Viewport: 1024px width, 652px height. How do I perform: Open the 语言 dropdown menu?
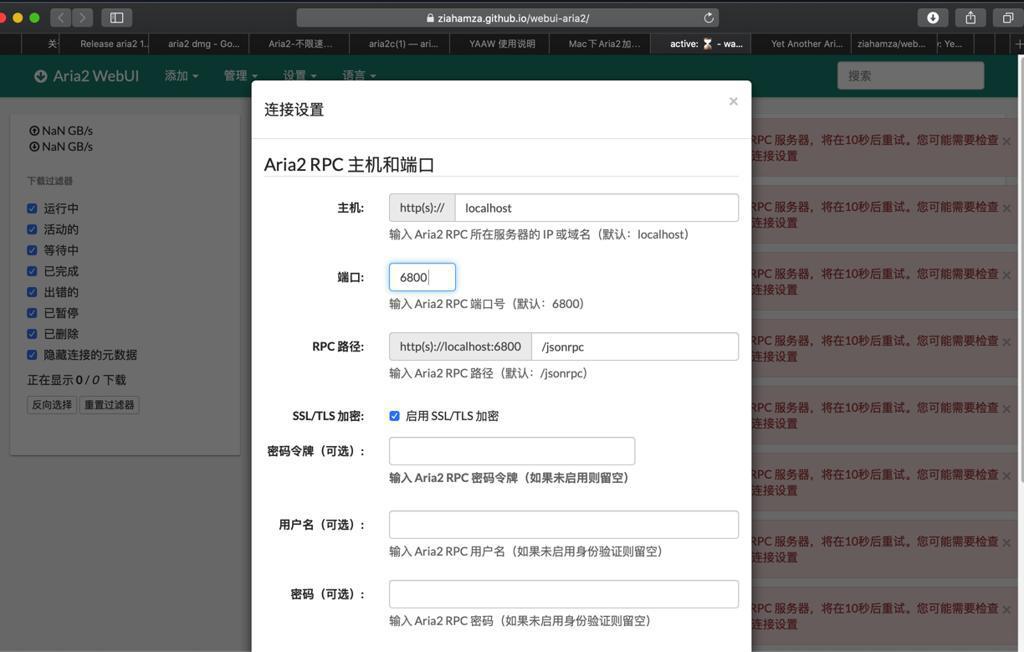click(359, 76)
